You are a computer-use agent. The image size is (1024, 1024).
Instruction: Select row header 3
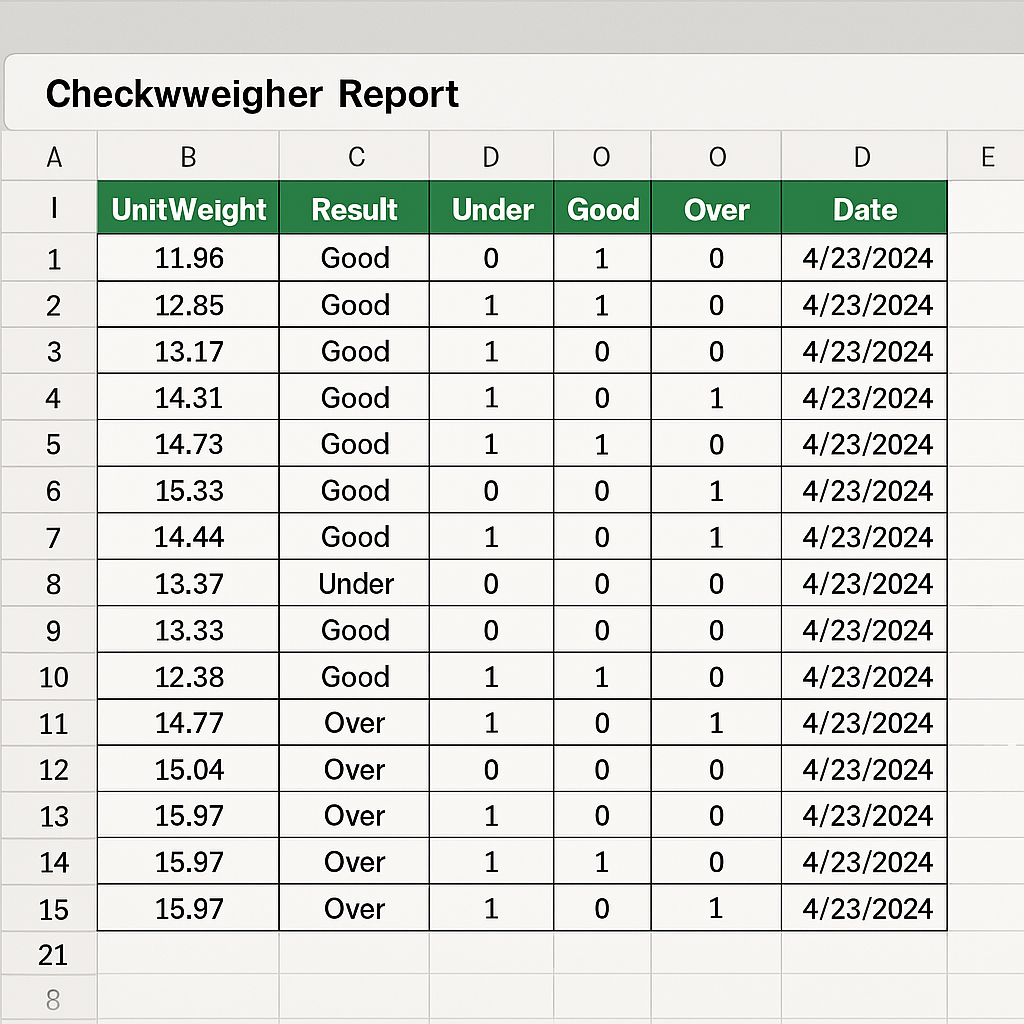pyautogui.click(x=50, y=351)
